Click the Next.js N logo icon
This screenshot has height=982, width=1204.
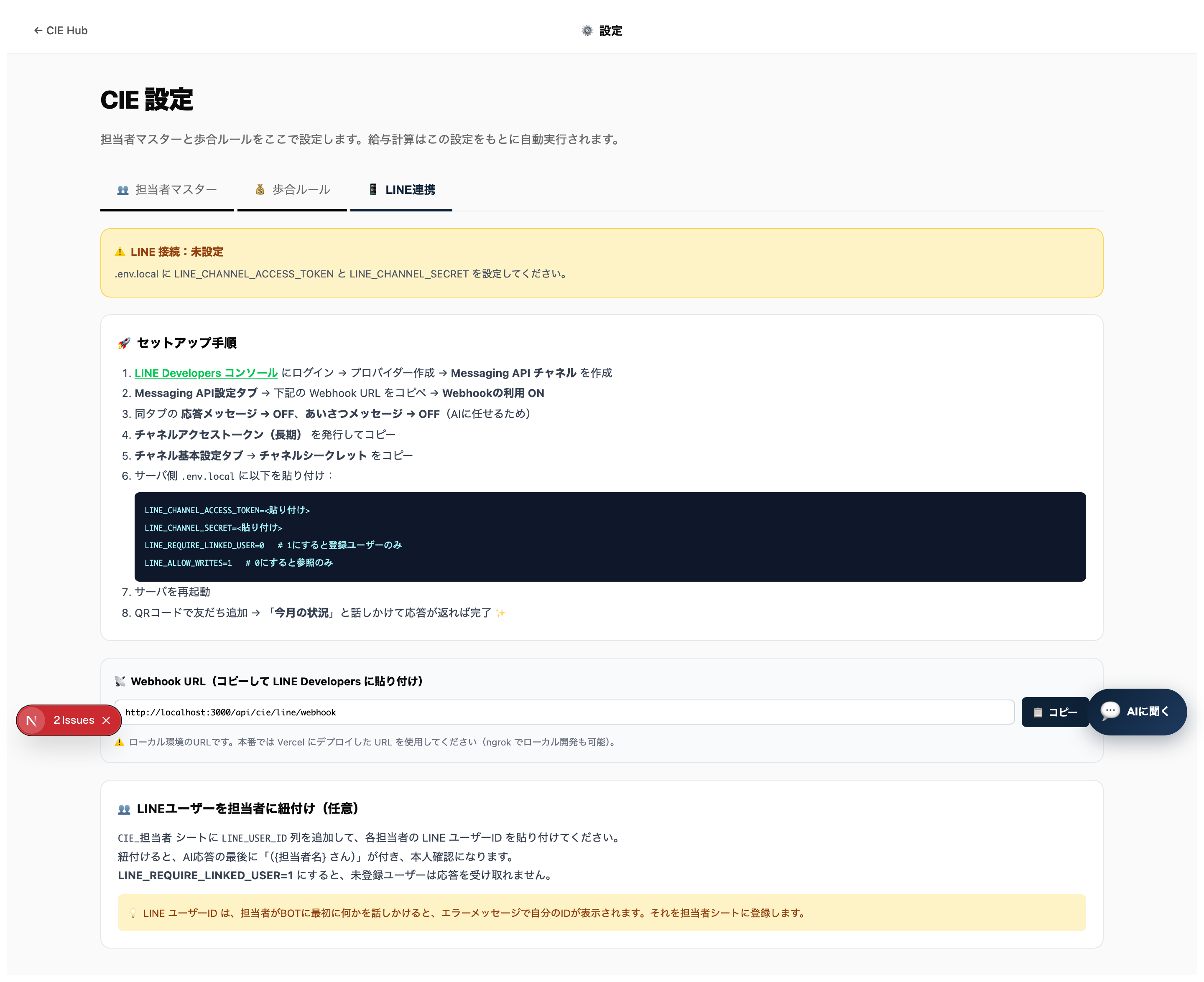pos(32,720)
